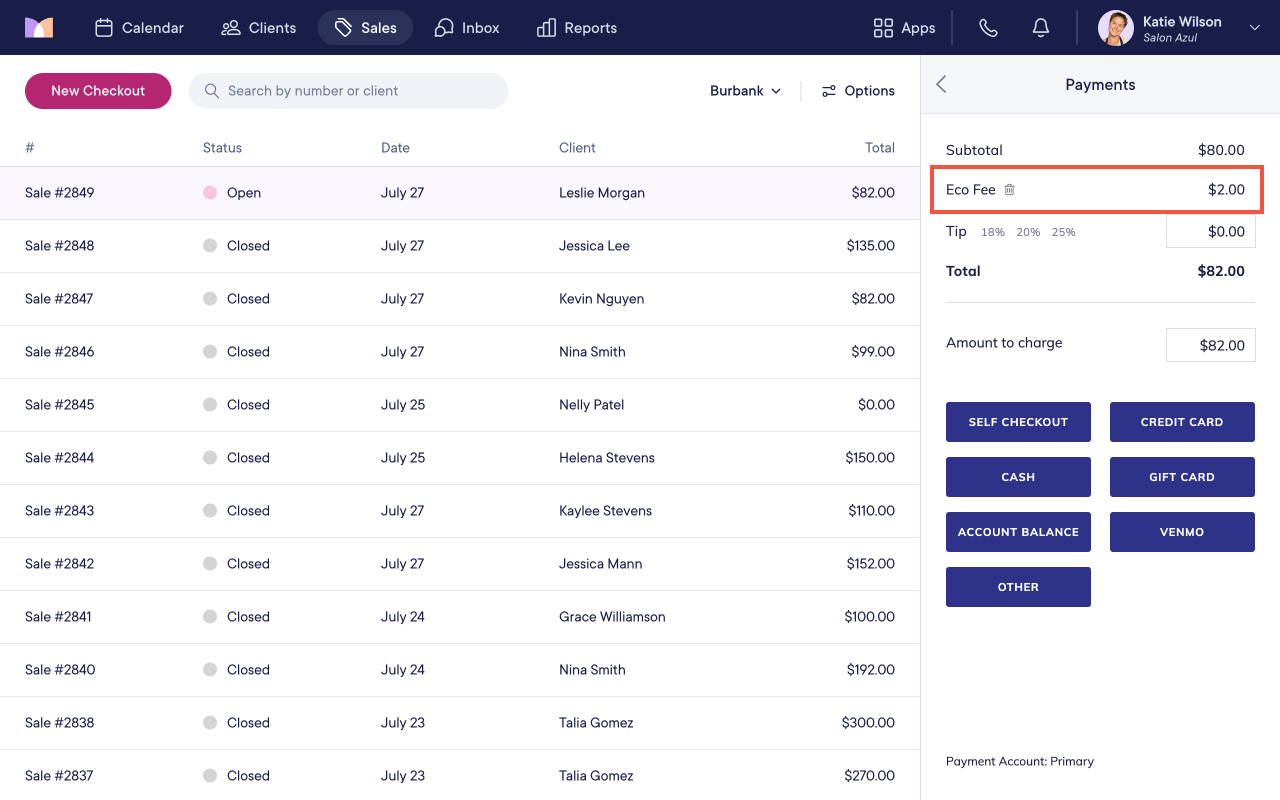The height and width of the screenshot is (800, 1280).
Task: Select the 25% tip option
Action: tap(1063, 232)
